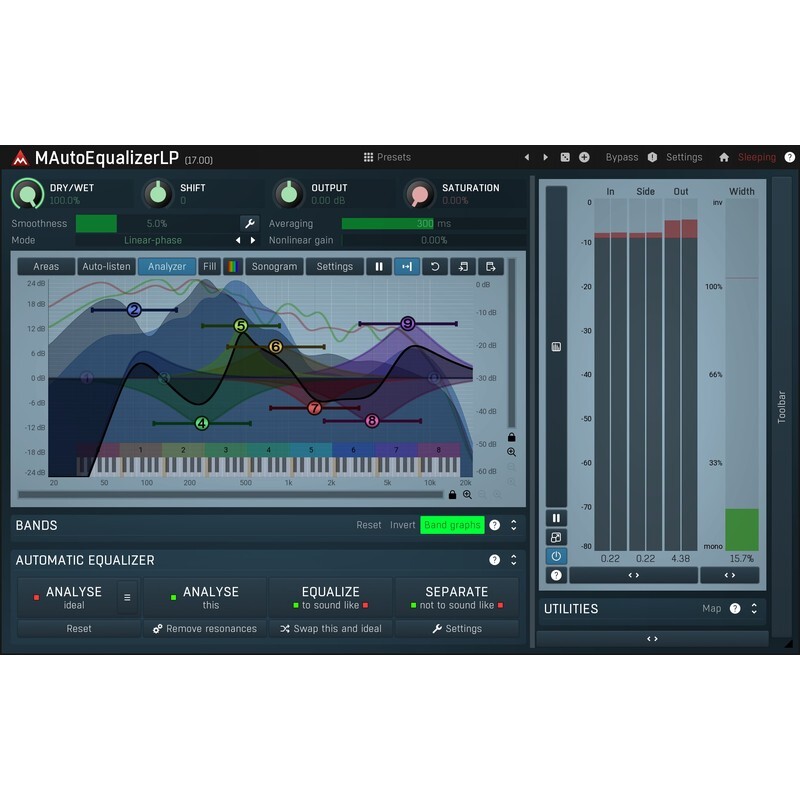Adjust the SHIFT knob

tap(158, 194)
